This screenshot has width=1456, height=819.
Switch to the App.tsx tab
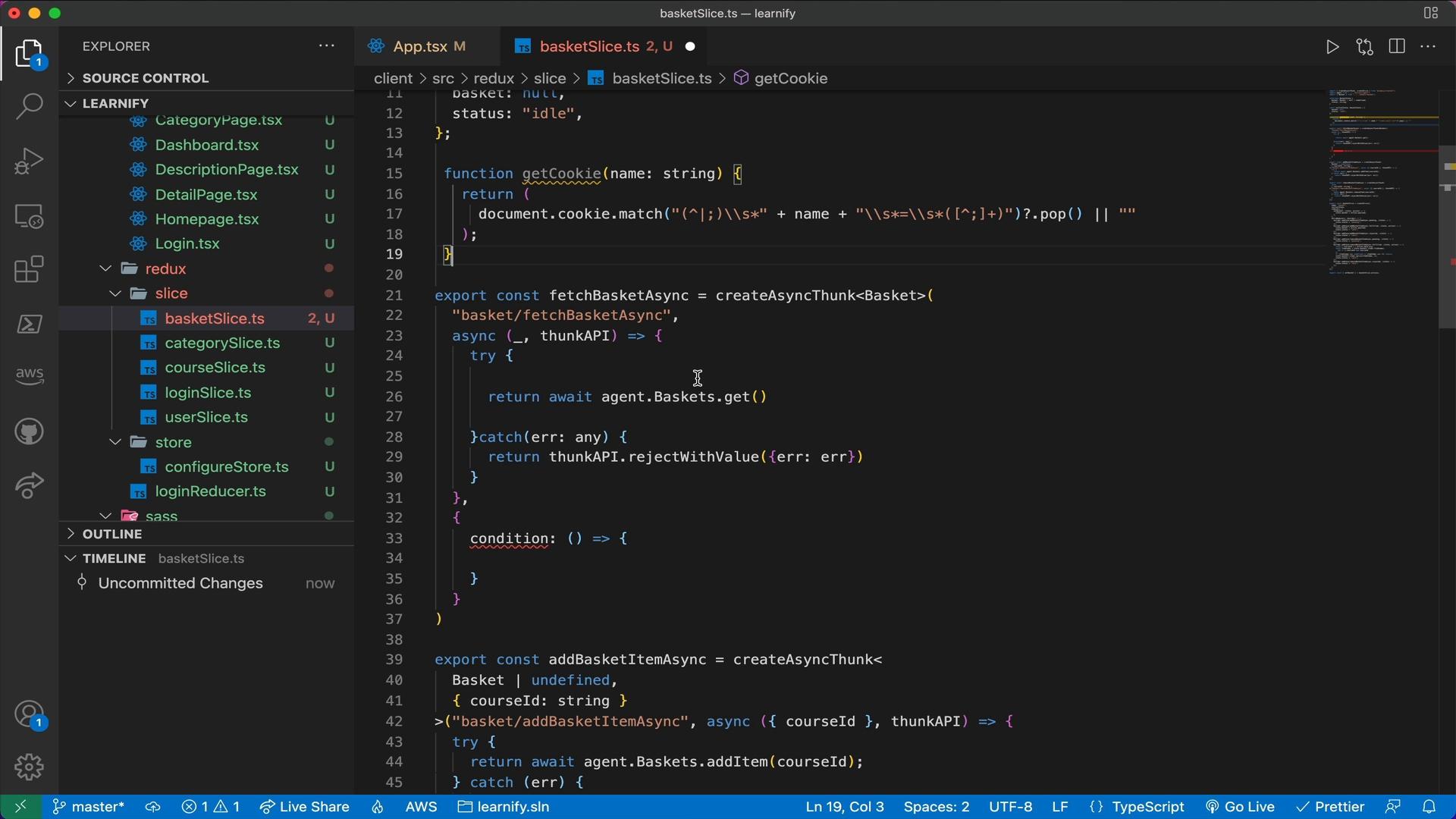click(419, 47)
